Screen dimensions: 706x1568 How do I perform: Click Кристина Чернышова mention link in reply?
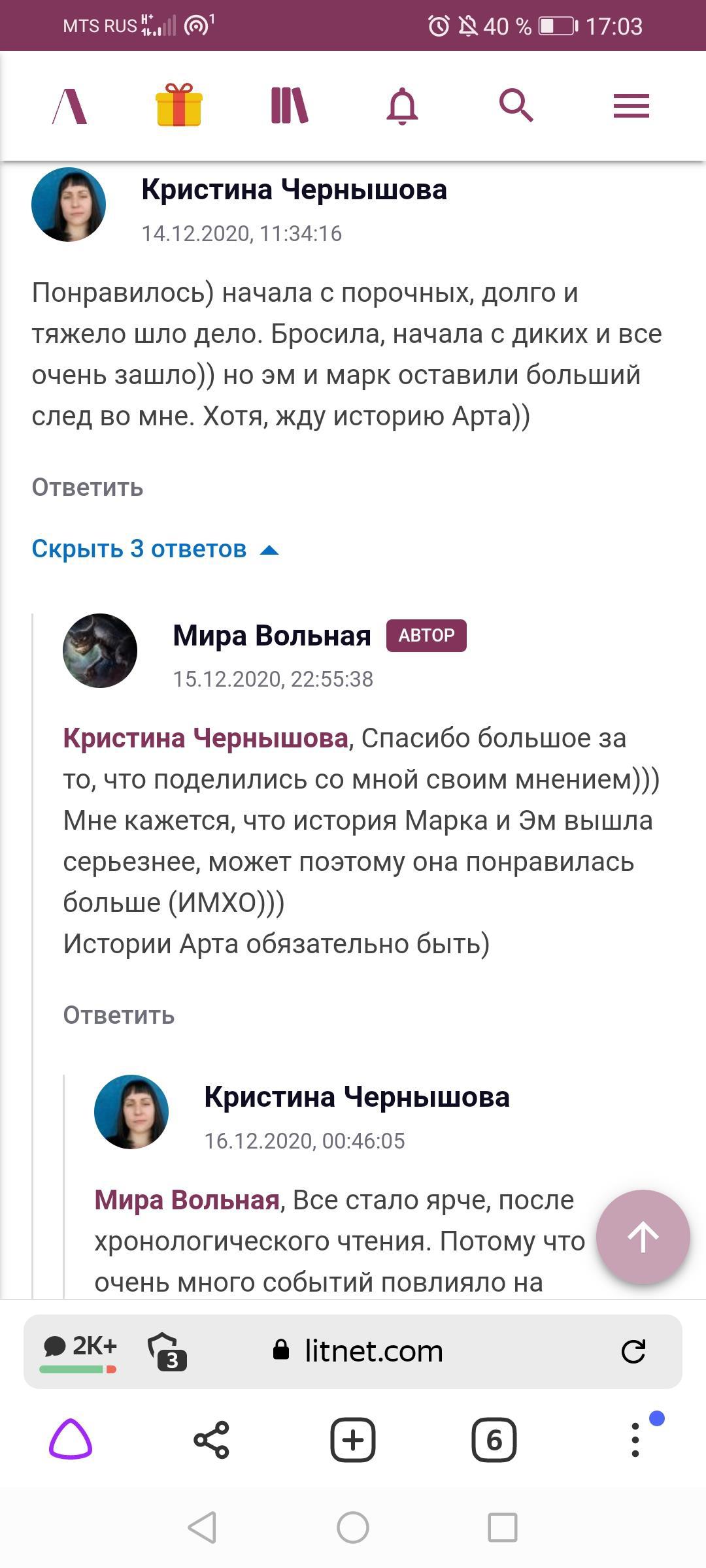(x=205, y=738)
